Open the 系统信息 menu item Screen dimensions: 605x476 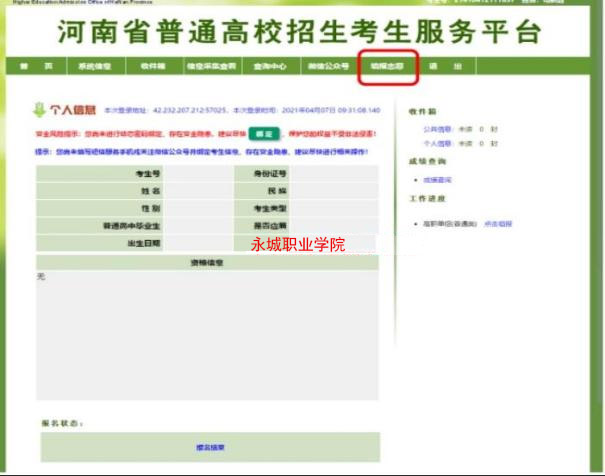click(x=95, y=66)
